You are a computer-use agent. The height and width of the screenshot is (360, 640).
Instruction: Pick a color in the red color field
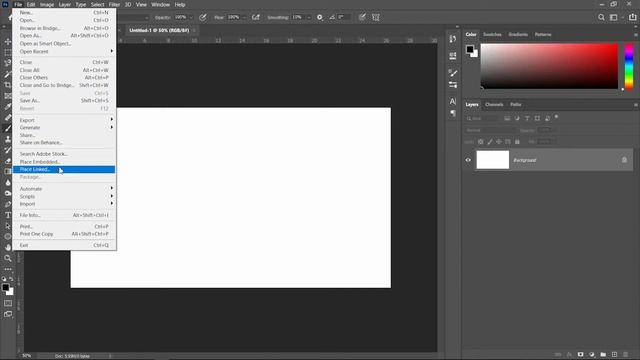(x=549, y=66)
